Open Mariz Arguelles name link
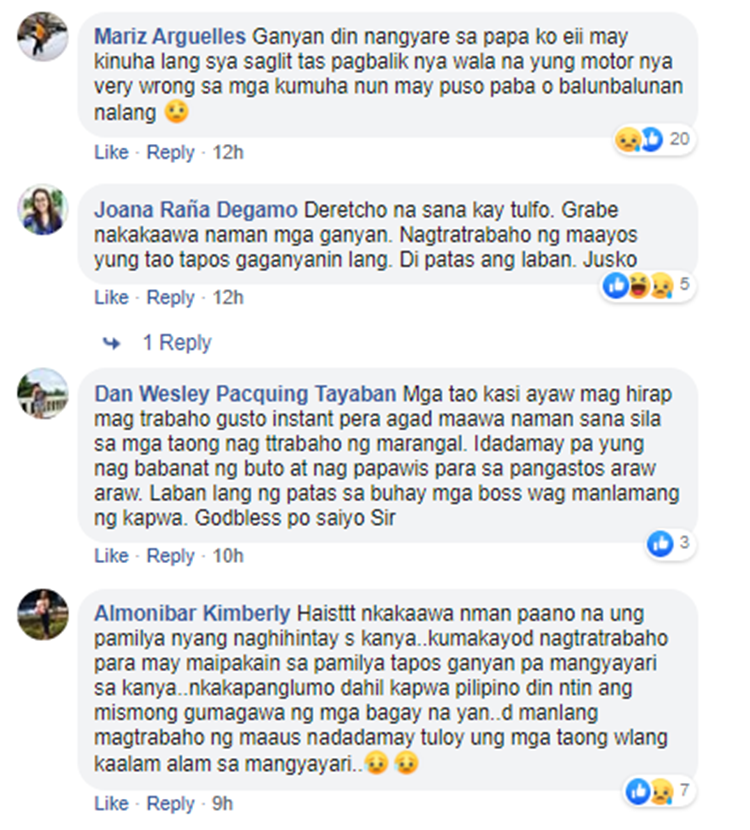The width and height of the screenshot is (750, 830). [170, 37]
